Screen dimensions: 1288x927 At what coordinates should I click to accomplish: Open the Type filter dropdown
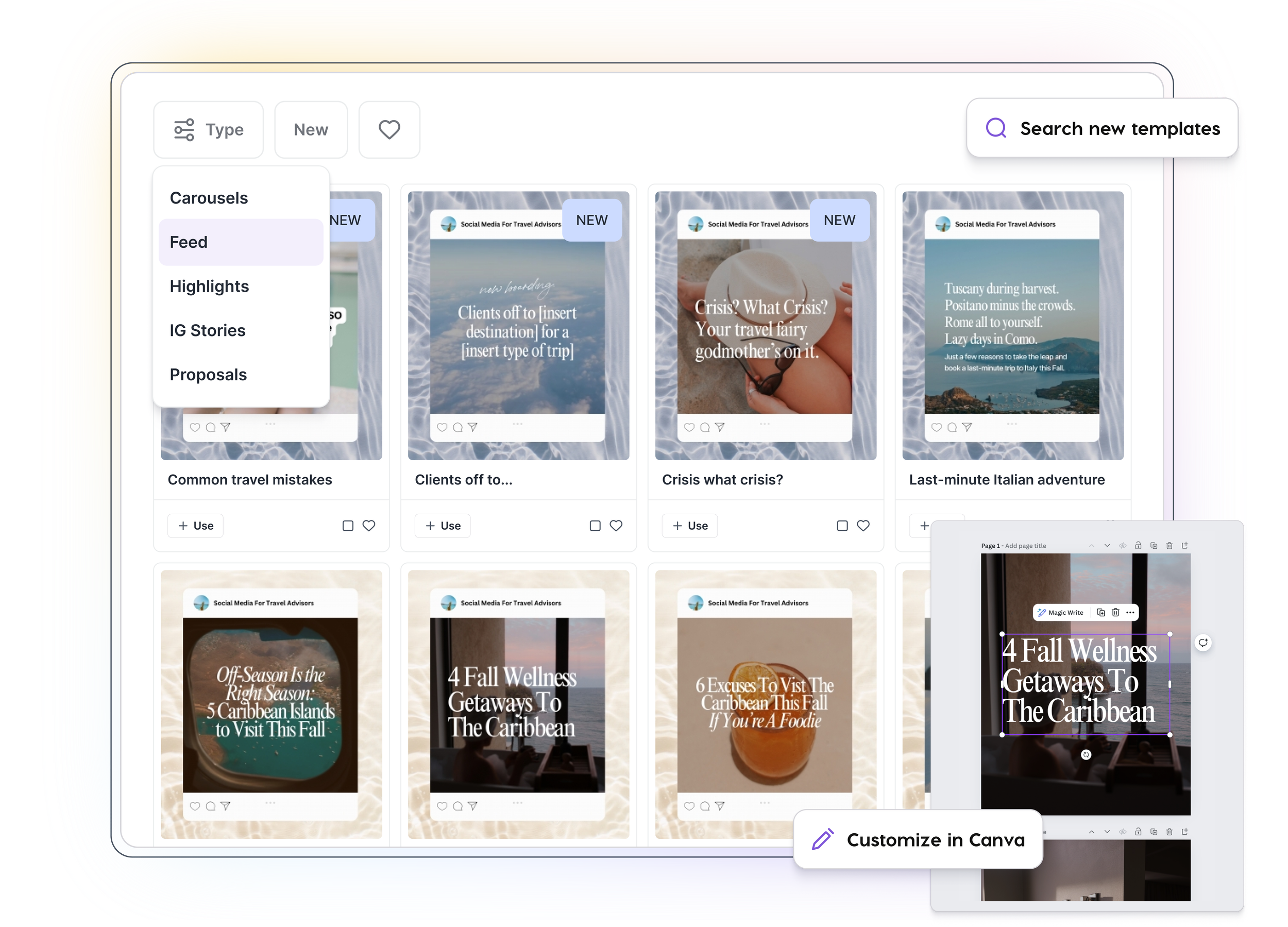coord(209,129)
